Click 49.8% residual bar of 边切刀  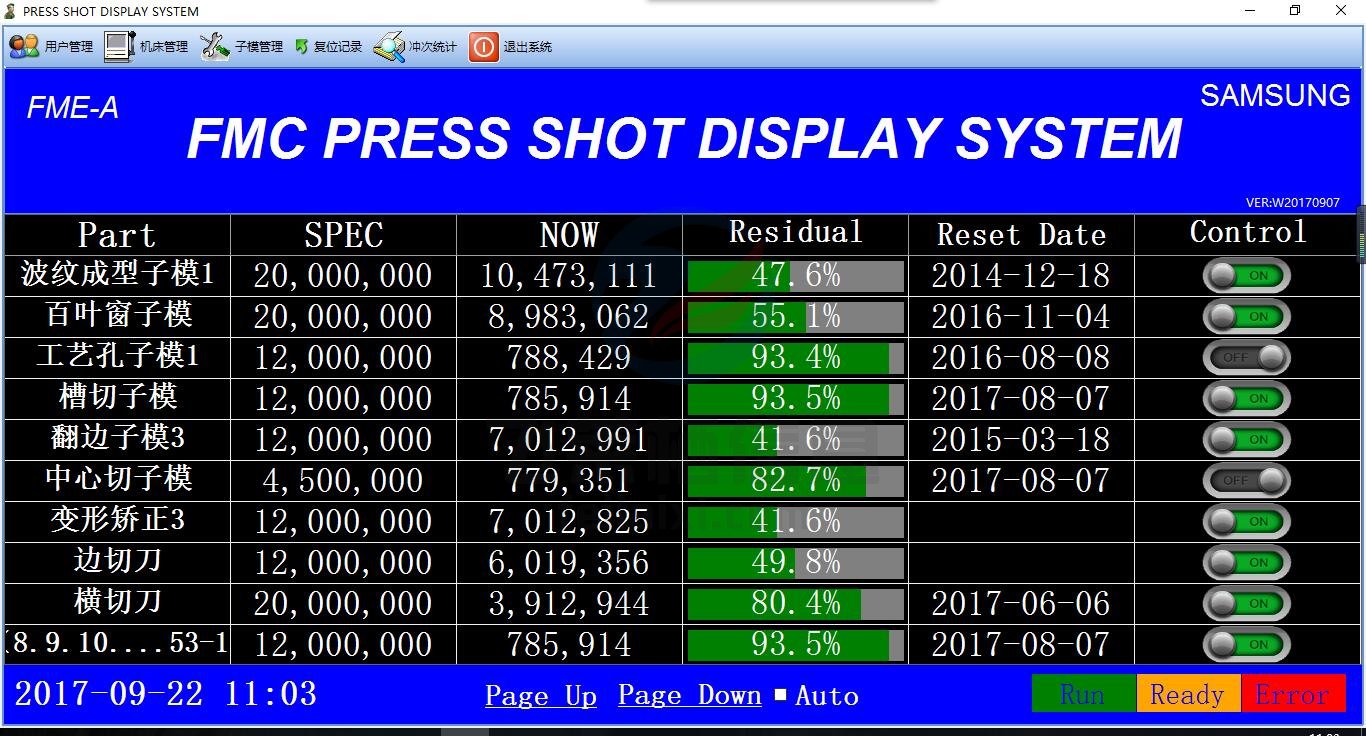(796, 563)
